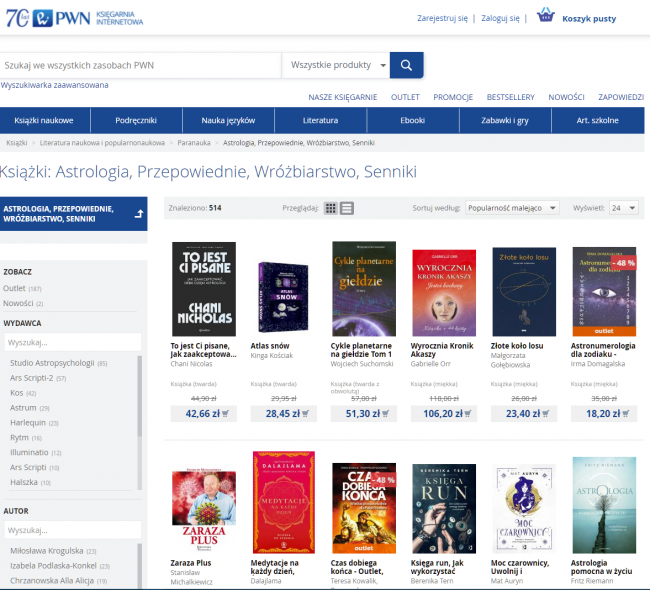Click the magnifying glass search button
650x590 pixels.
[406, 66]
